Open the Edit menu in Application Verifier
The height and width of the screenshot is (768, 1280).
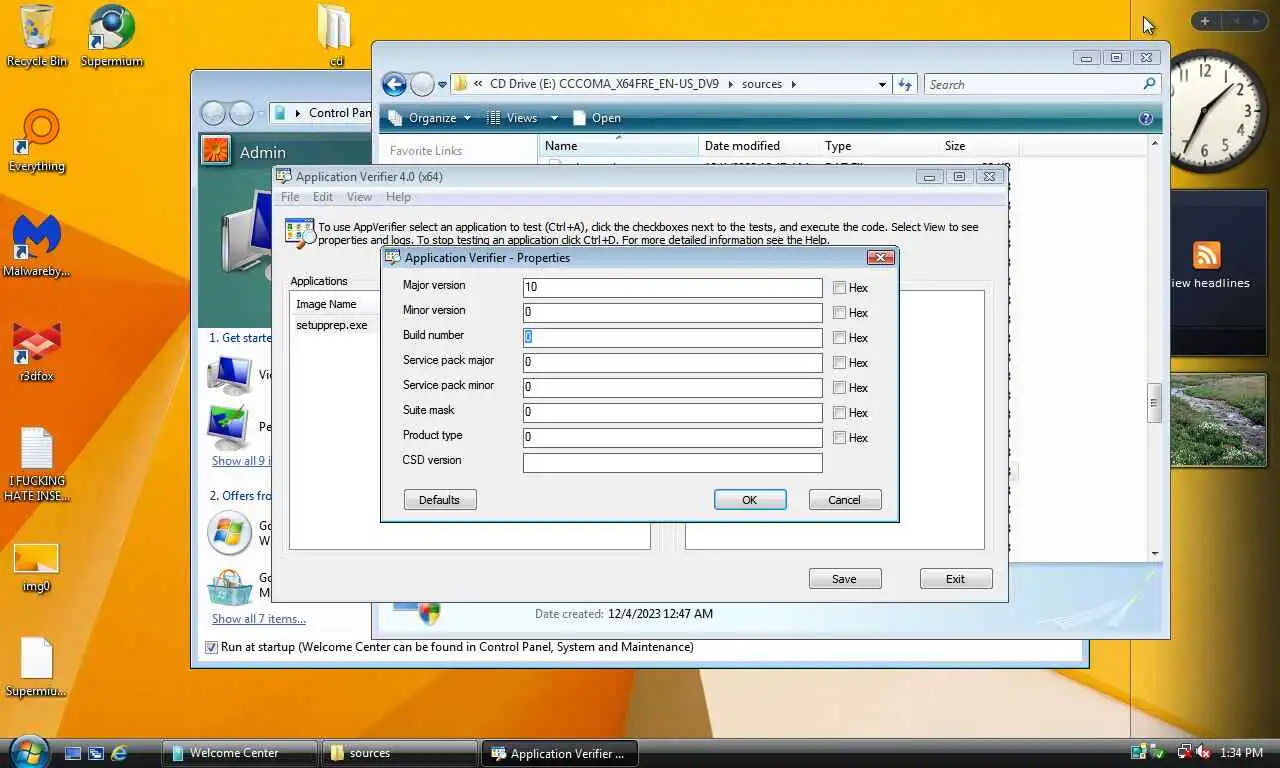point(323,197)
